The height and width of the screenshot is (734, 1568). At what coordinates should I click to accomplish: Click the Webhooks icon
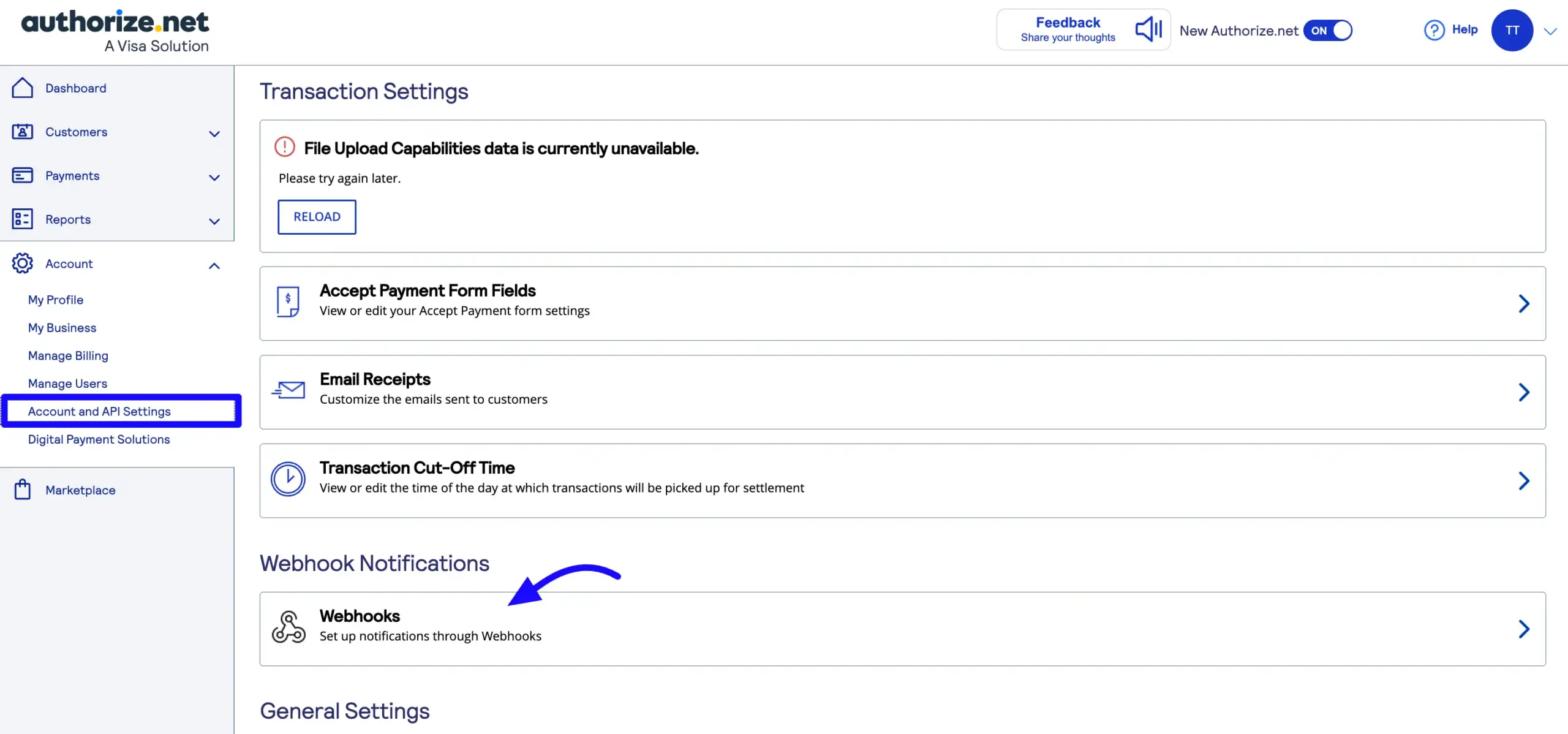(x=287, y=626)
